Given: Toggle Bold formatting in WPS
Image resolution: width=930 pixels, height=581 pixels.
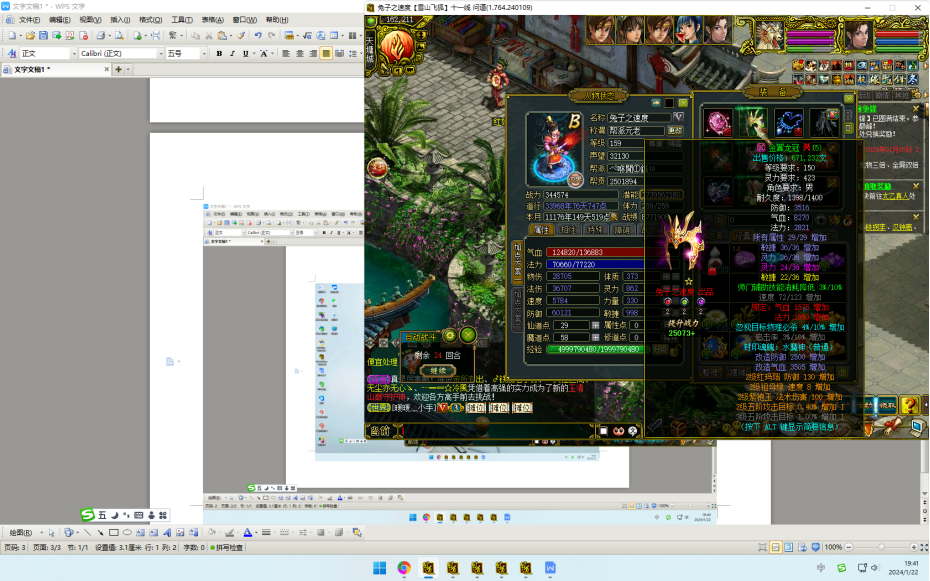Looking at the screenshot, I should click(x=219, y=53).
